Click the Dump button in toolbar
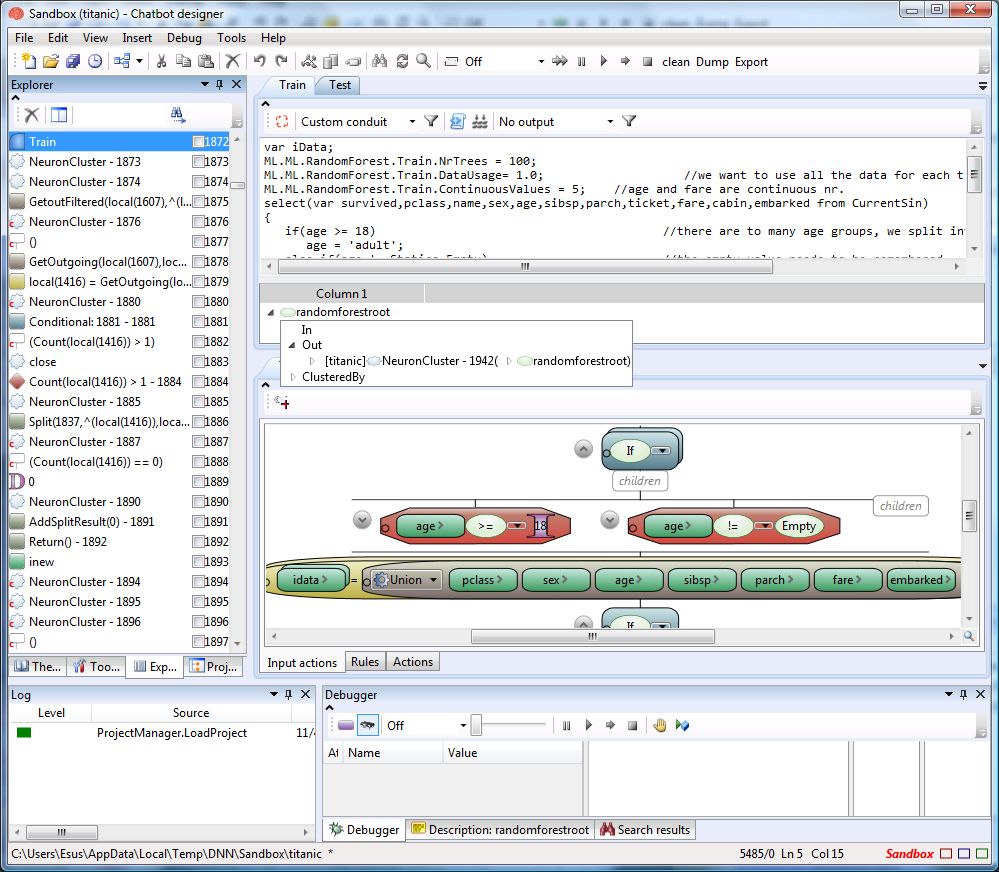The width and height of the screenshot is (999, 872). [x=712, y=61]
